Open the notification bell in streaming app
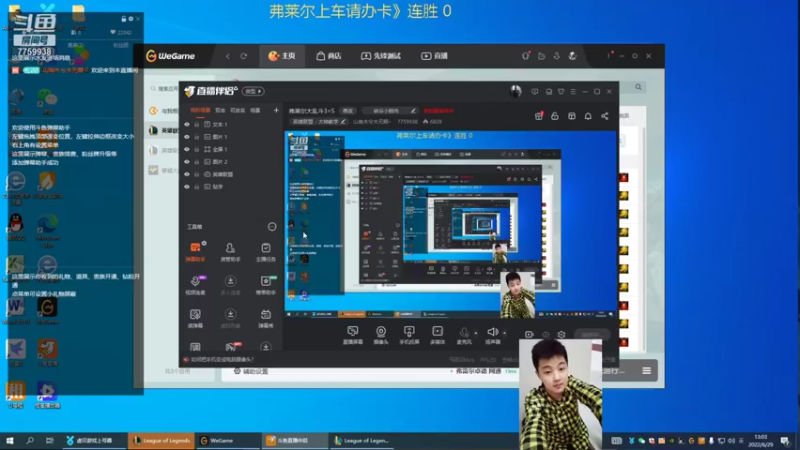Viewport: 800px width, 450px height. point(588,116)
